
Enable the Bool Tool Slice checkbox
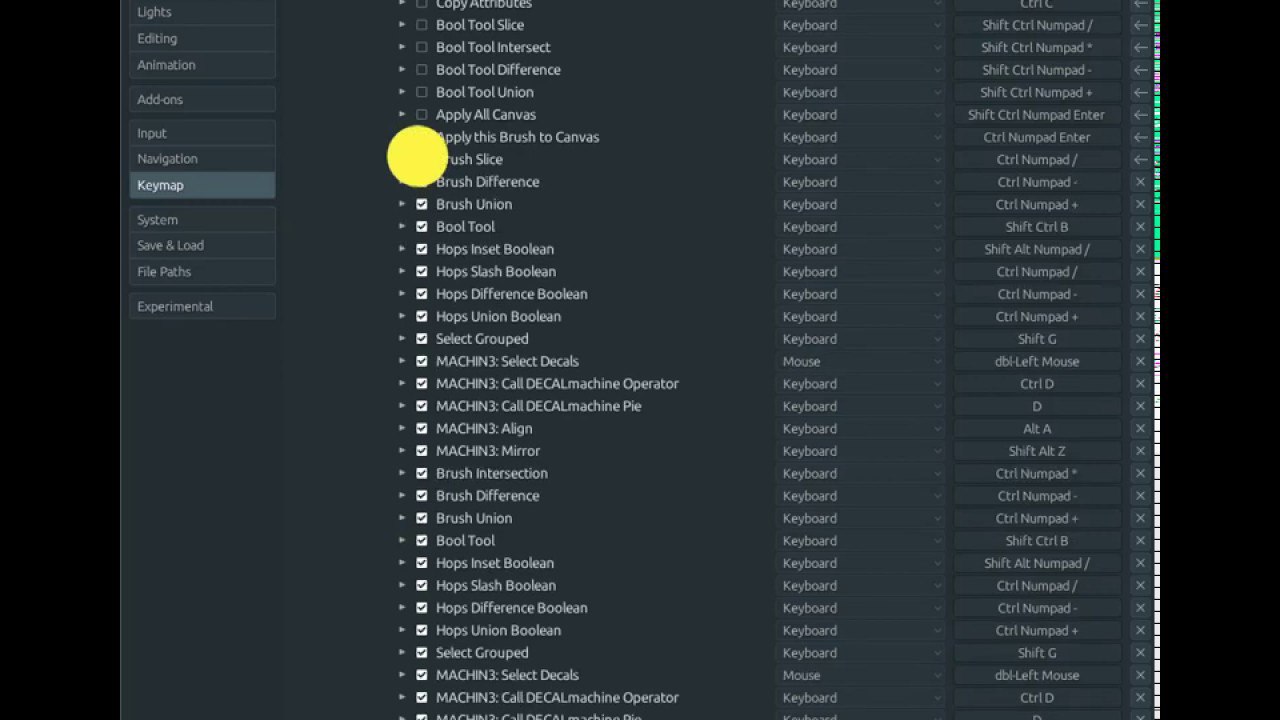click(421, 25)
